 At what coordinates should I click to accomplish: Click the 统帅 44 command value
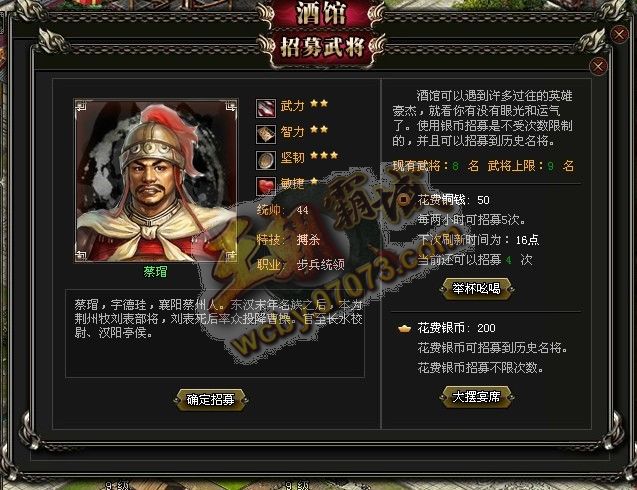[283, 210]
